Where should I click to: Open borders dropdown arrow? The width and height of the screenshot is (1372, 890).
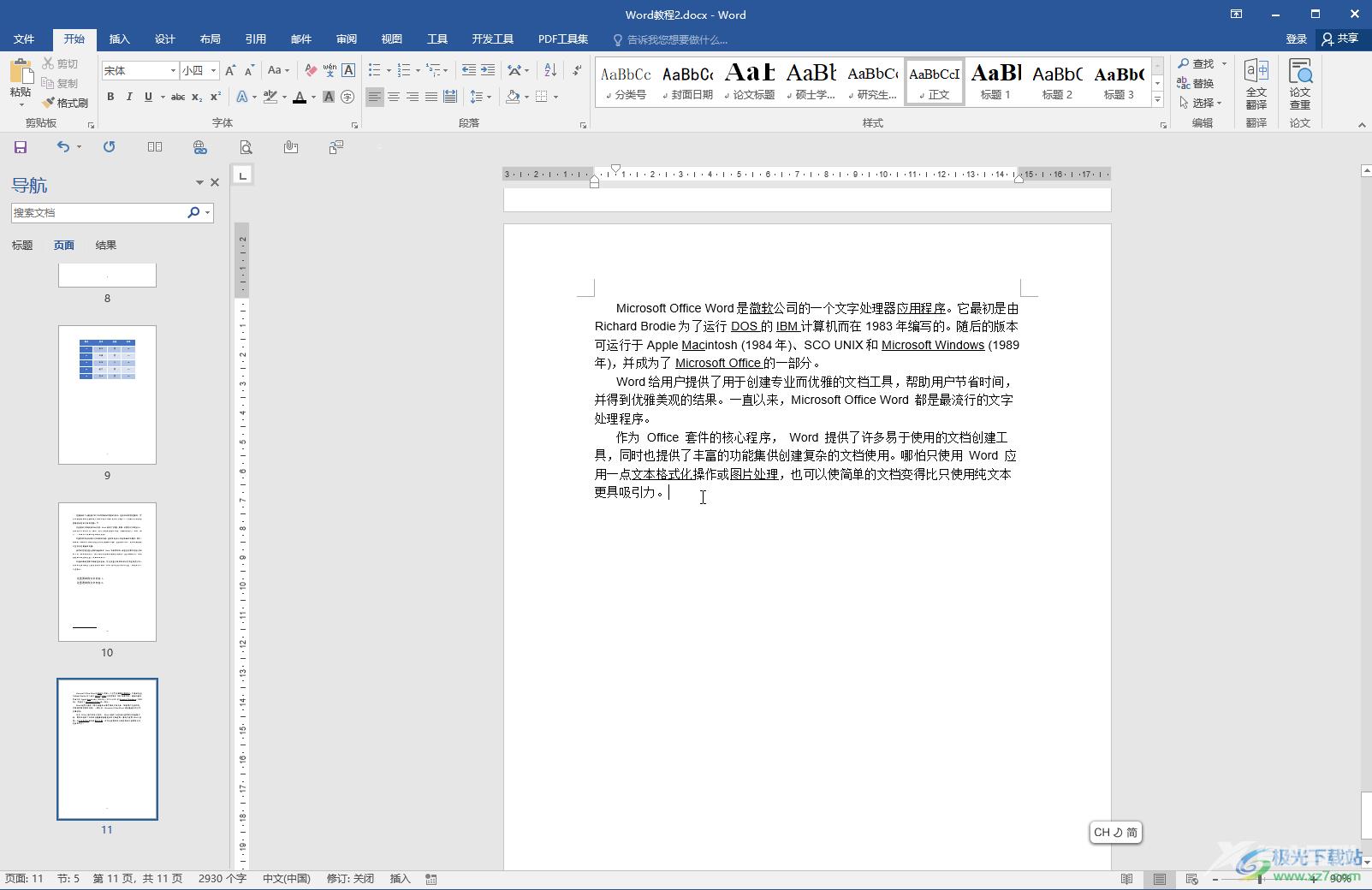click(556, 97)
